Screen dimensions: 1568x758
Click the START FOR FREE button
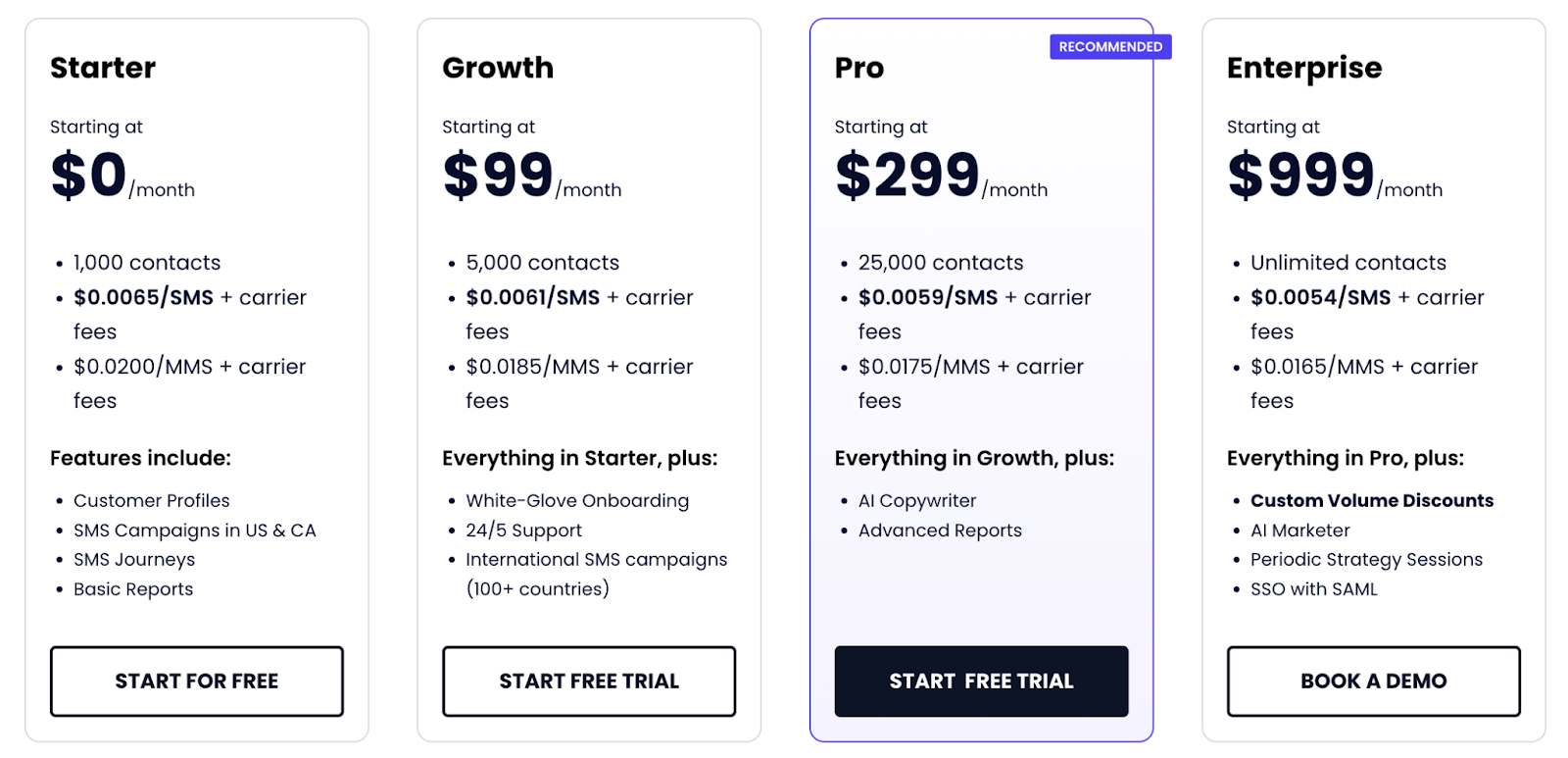click(x=196, y=681)
